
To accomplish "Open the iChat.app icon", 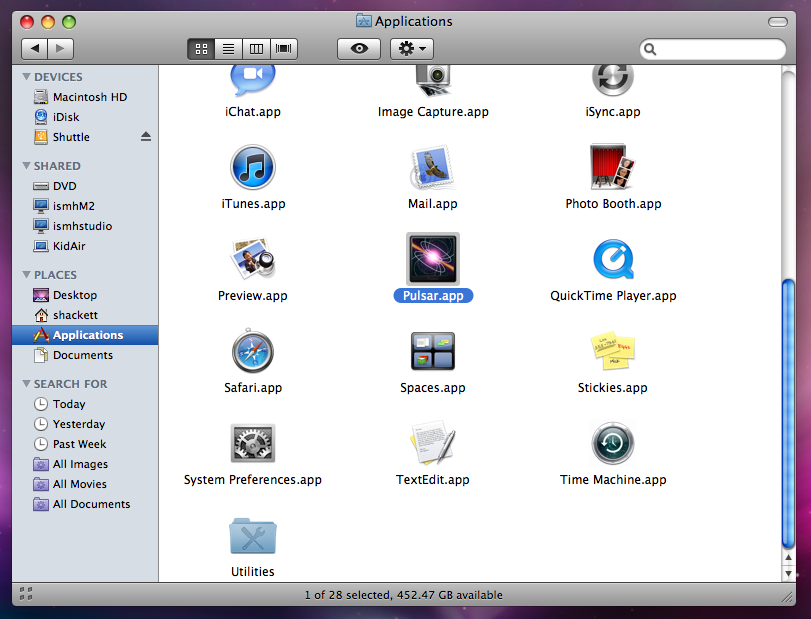I will pyautogui.click(x=252, y=81).
